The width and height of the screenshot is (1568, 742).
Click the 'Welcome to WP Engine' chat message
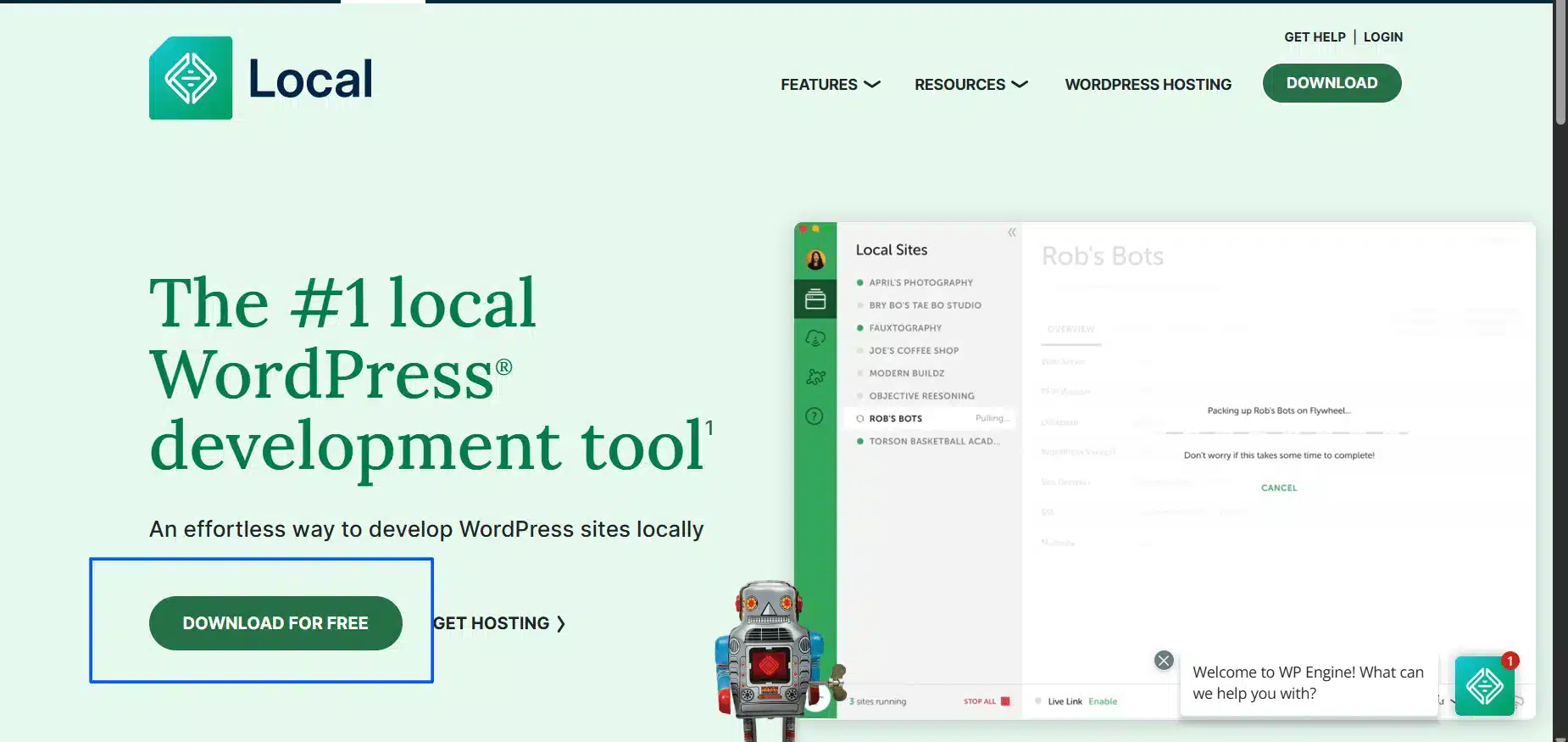[1309, 683]
